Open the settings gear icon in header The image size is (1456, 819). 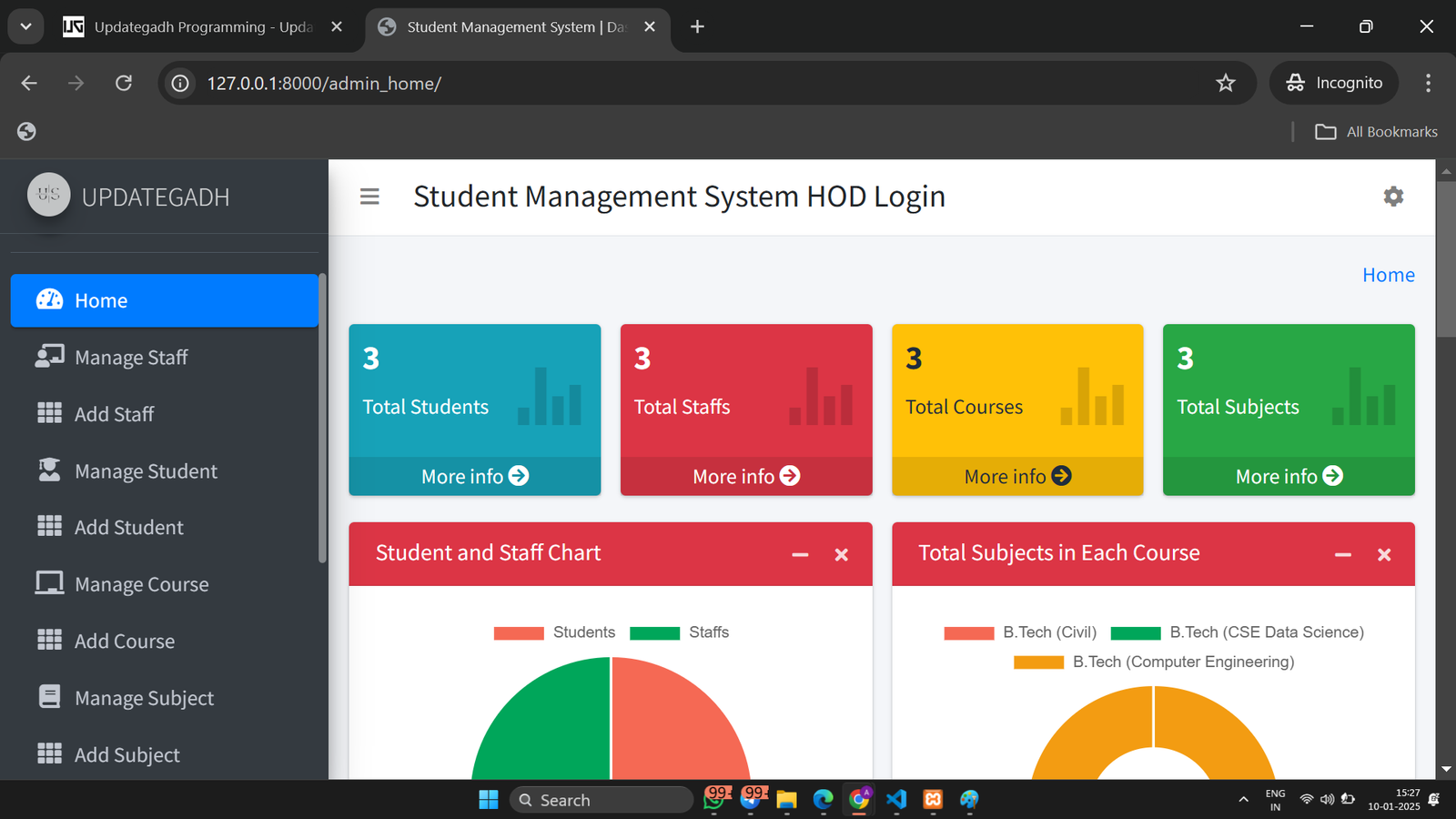point(1392,197)
